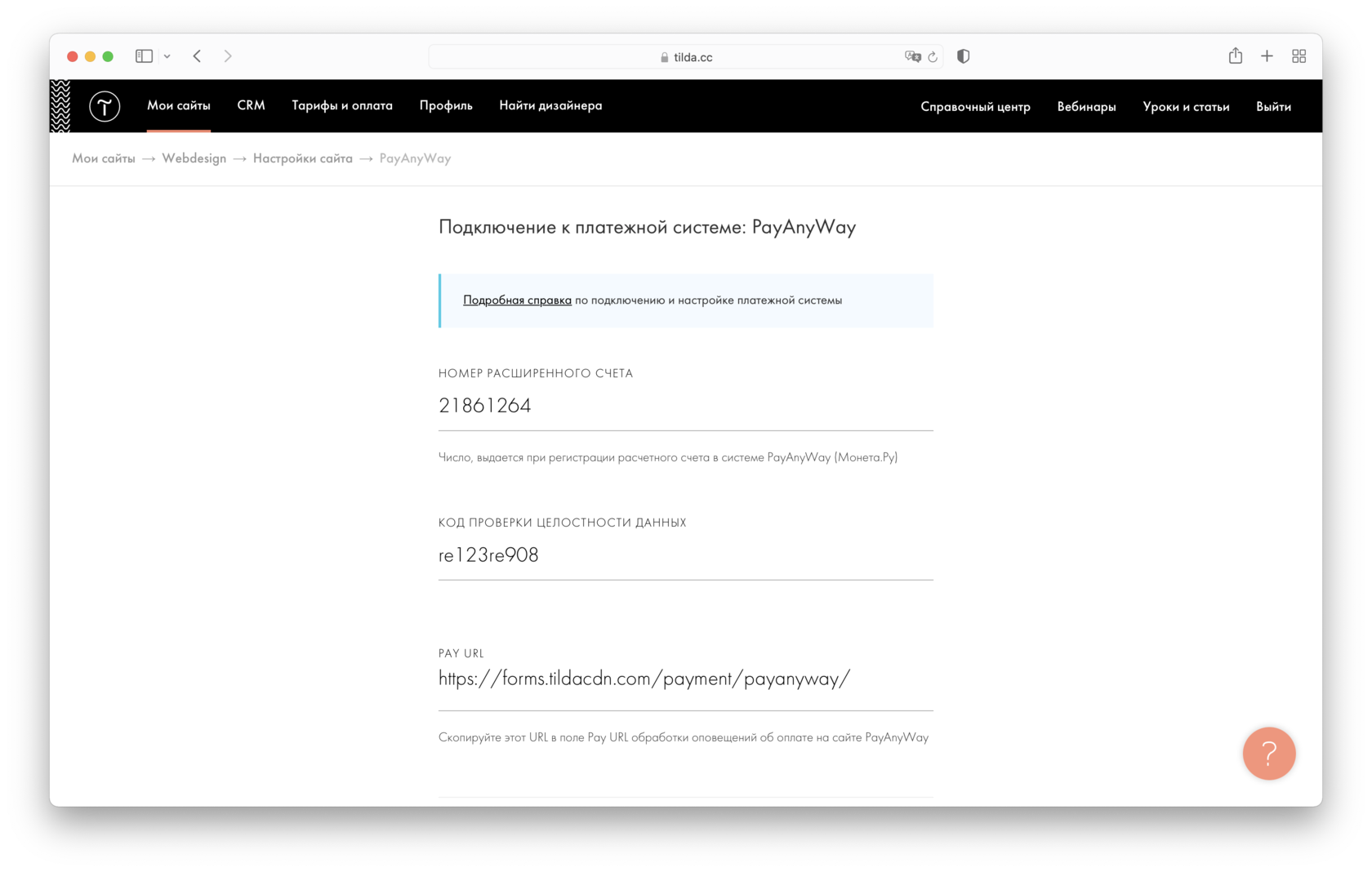Open the orange help question-mark button
The image size is (1372, 872).
[1269, 754]
